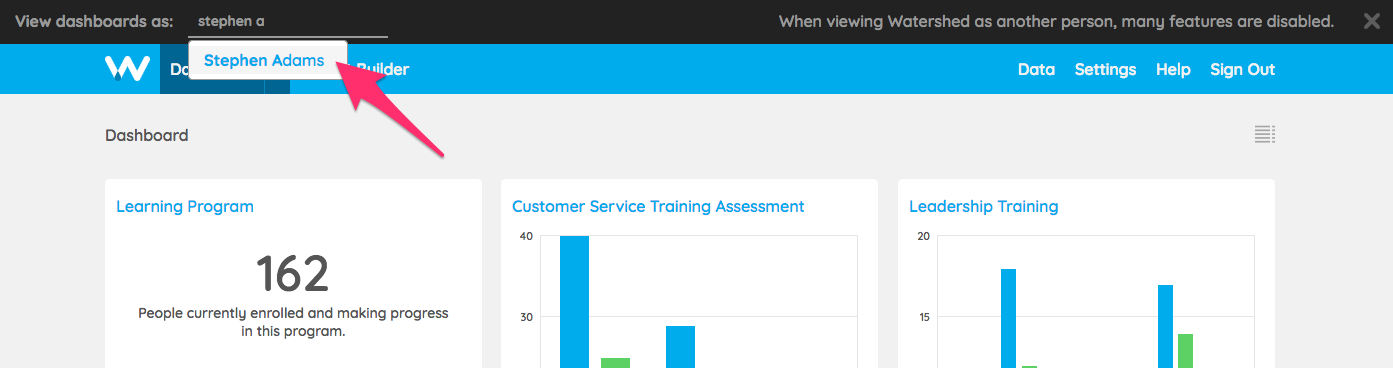Open the dashboard list view icon
Image resolution: width=1393 pixels, height=368 pixels.
pos(1265,135)
